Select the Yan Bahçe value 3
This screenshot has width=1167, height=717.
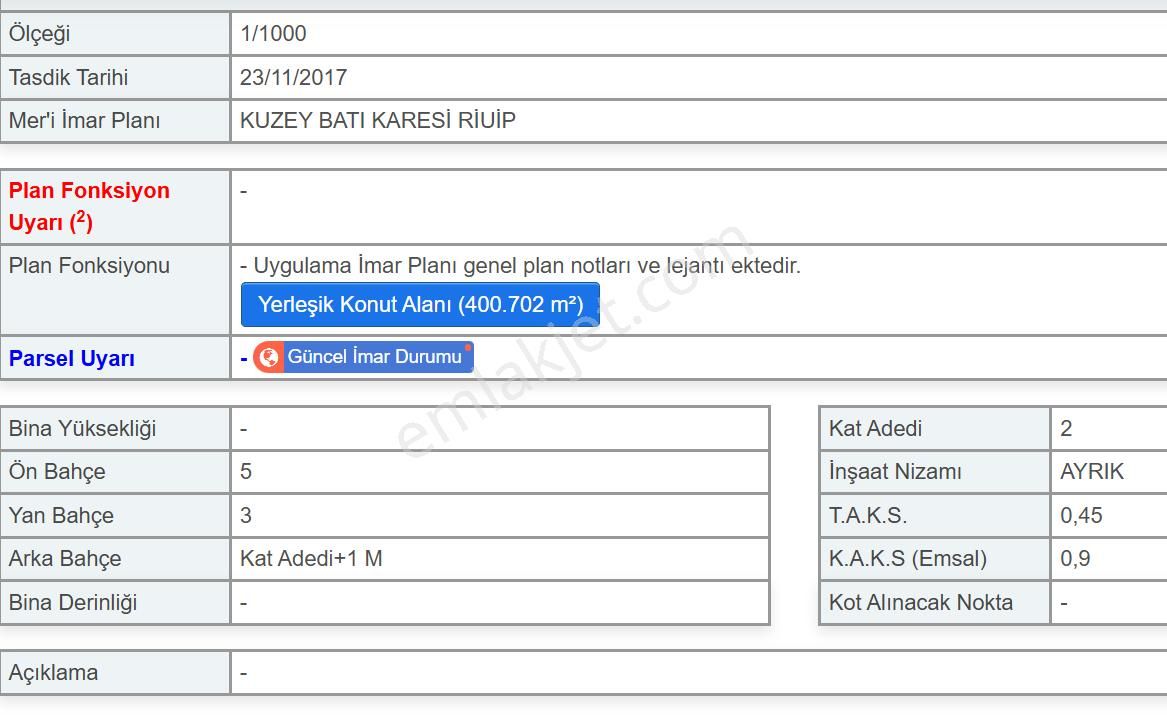click(245, 515)
